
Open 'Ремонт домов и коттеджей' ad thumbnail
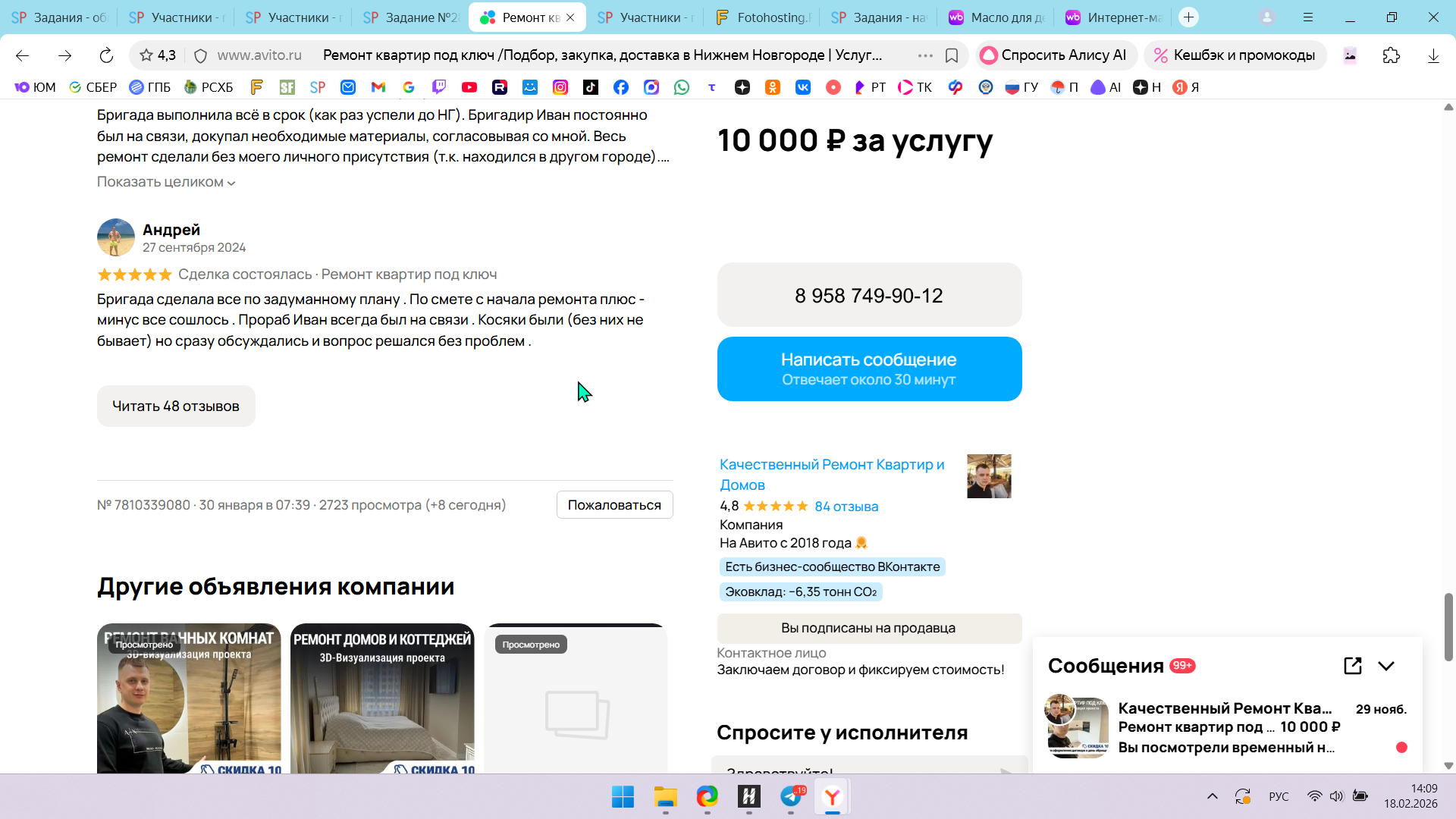pos(382,698)
